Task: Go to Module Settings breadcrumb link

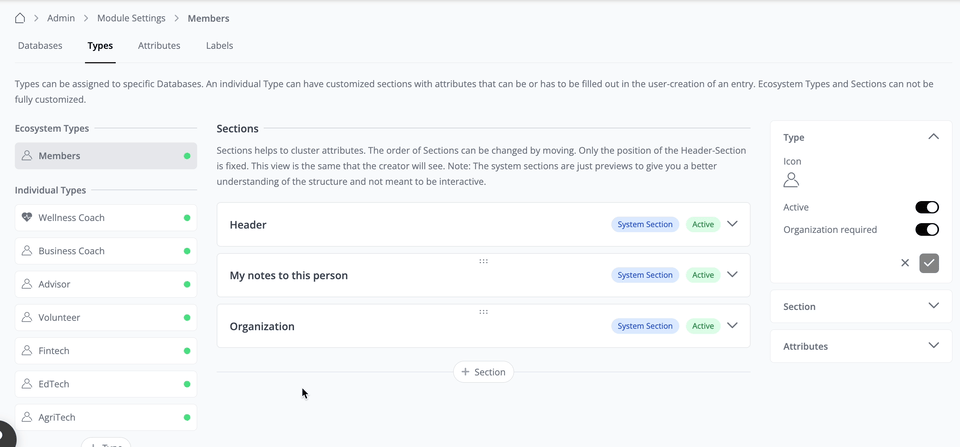Action: [129, 18]
